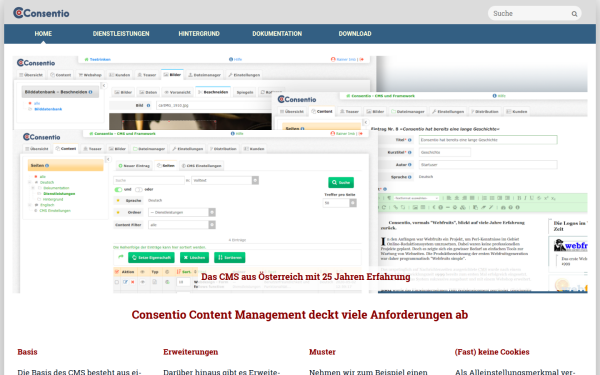This screenshot has height=375, width=600.
Task: Select the Englisch tree node
Action: click(46, 205)
